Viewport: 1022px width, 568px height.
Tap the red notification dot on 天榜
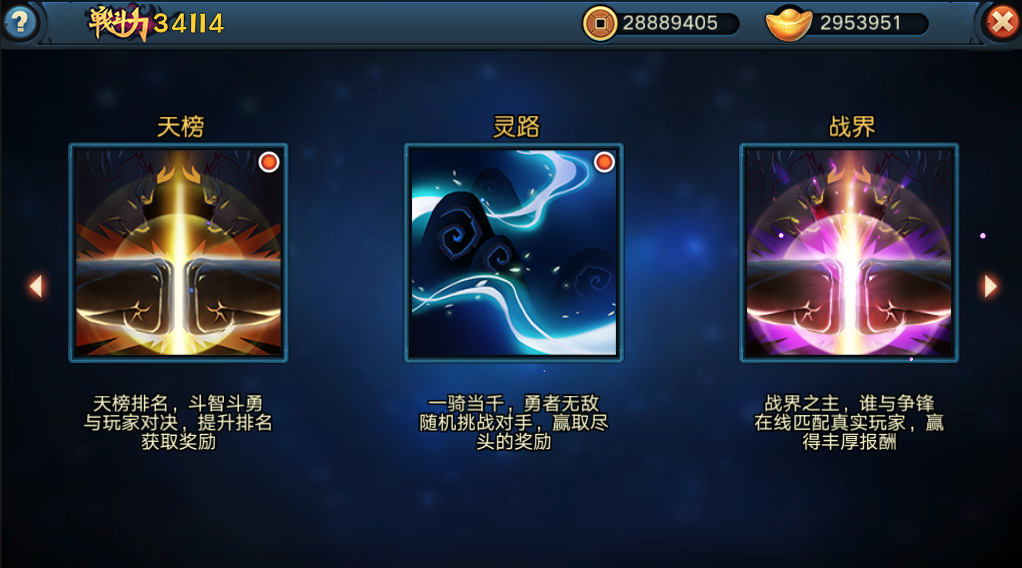269,162
